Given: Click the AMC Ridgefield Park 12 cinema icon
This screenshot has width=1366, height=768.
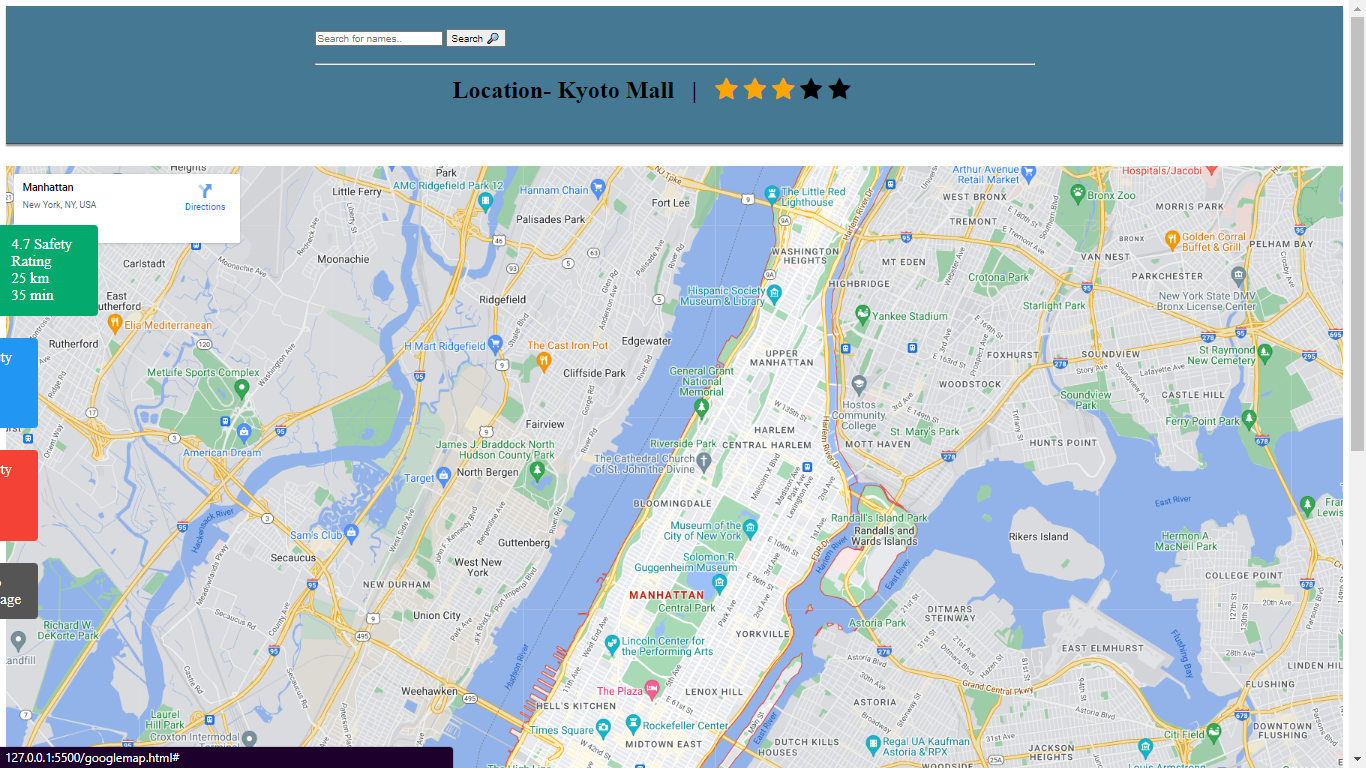Looking at the screenshot, I should point(485,200).
